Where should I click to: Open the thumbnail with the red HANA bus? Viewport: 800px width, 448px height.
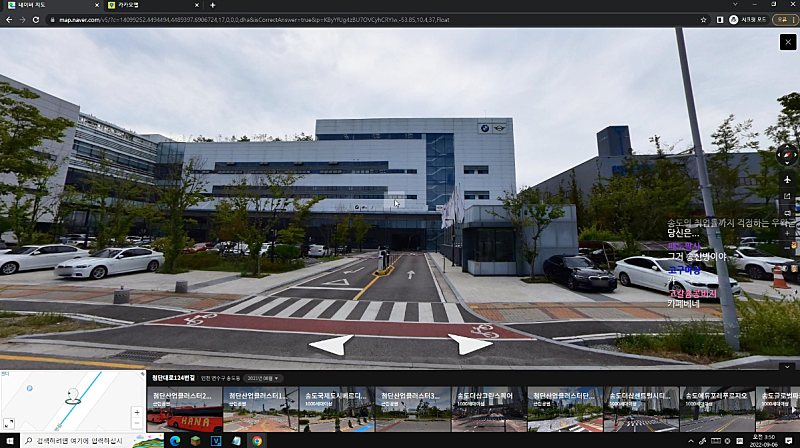click(x=185, y=409)
